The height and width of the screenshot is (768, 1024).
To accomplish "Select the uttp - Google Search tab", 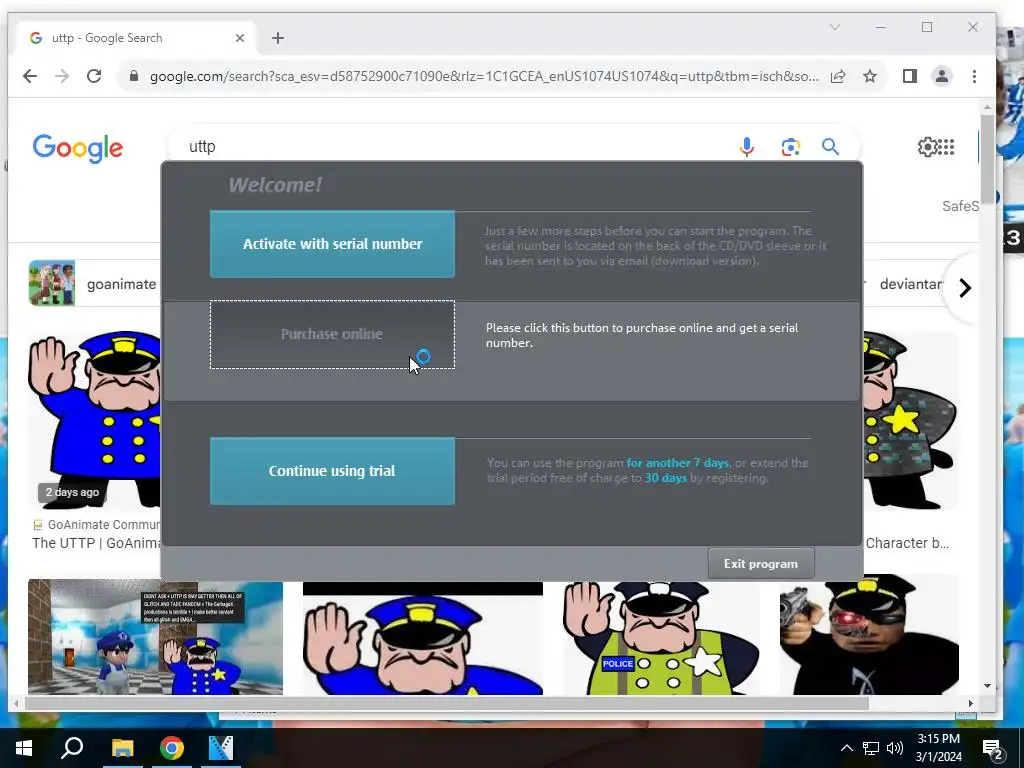I will click(136, 38).
